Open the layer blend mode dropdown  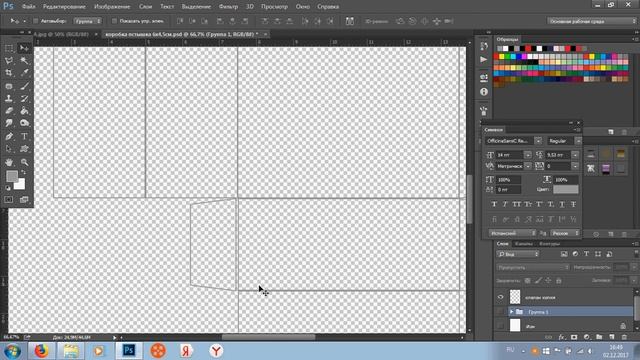click(x=533, y=267)
